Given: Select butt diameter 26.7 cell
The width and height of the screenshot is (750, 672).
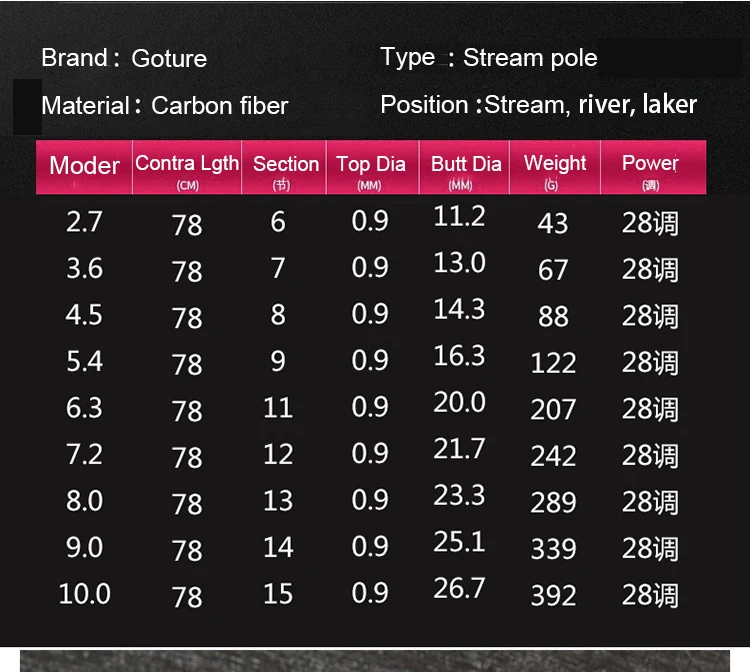Looking at the screenshot, I should [459, 588].
